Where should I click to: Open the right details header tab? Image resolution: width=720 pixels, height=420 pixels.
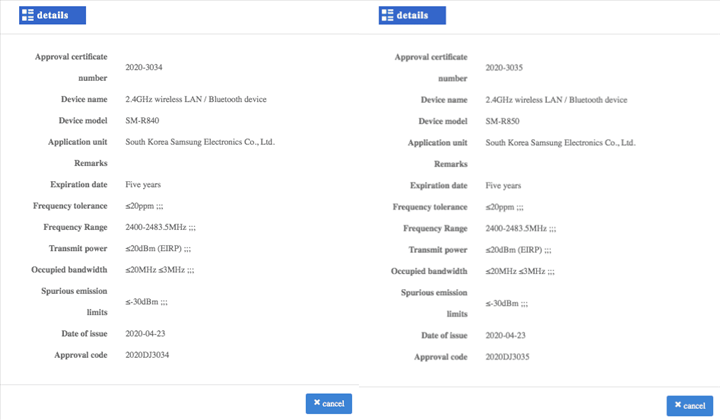pos(412,15)
